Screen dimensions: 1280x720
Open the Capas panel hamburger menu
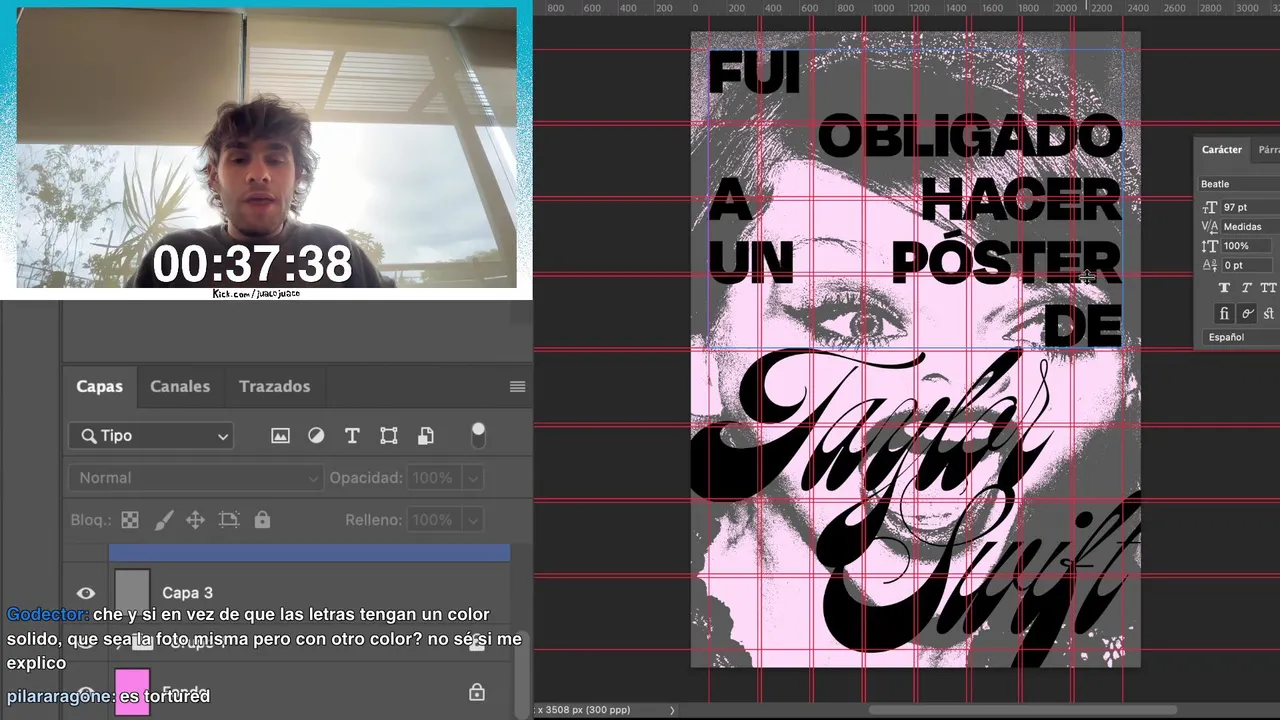tap(517, 387)
